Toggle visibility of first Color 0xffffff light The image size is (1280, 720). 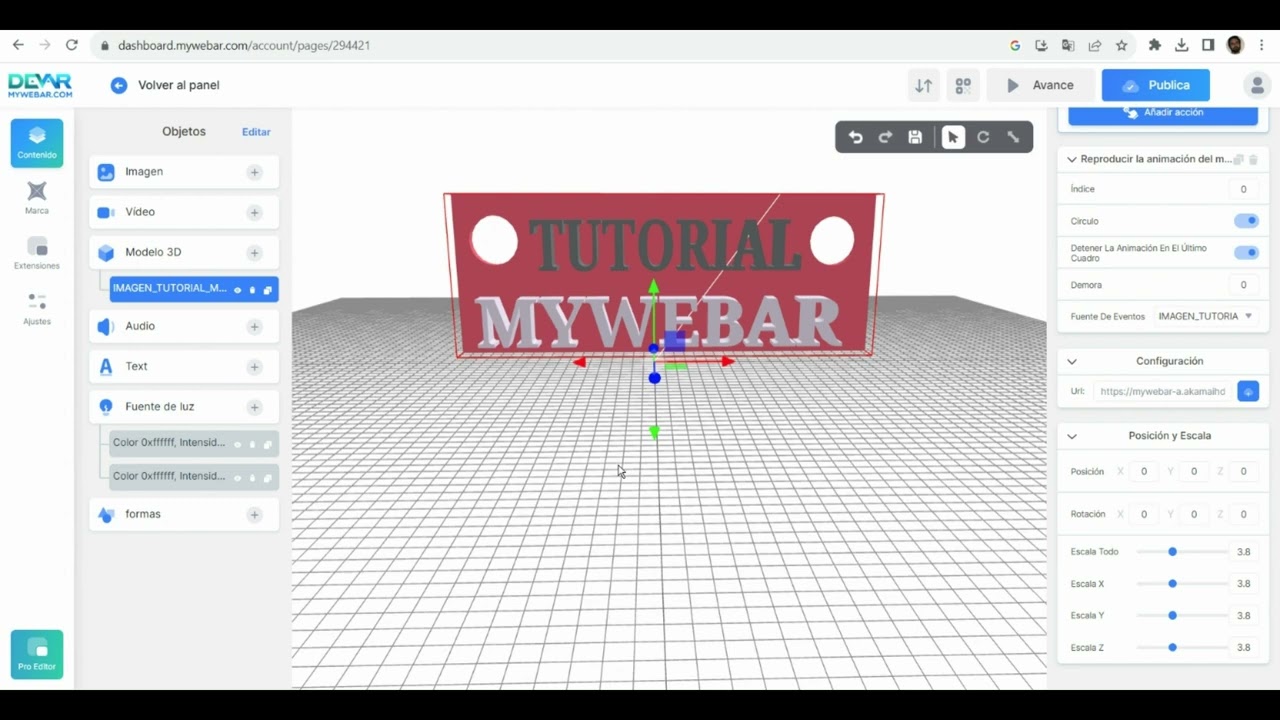pyautogui.click(x=237, y=444)
